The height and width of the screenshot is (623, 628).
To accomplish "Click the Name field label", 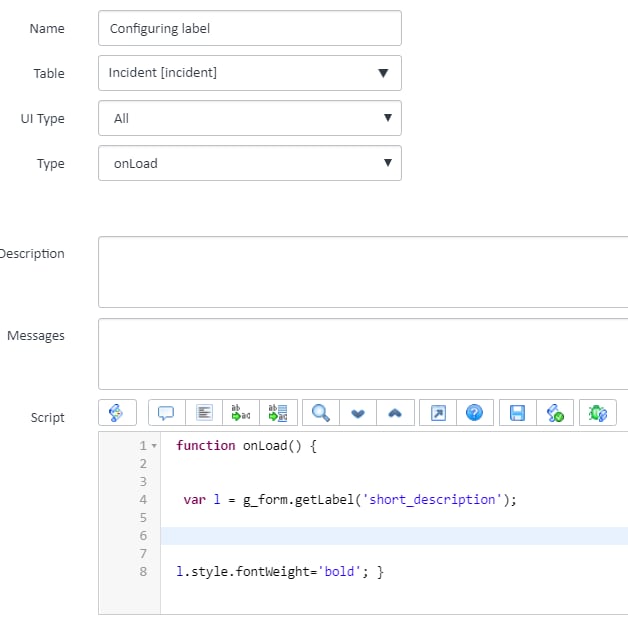I will [x=47, y=28].
